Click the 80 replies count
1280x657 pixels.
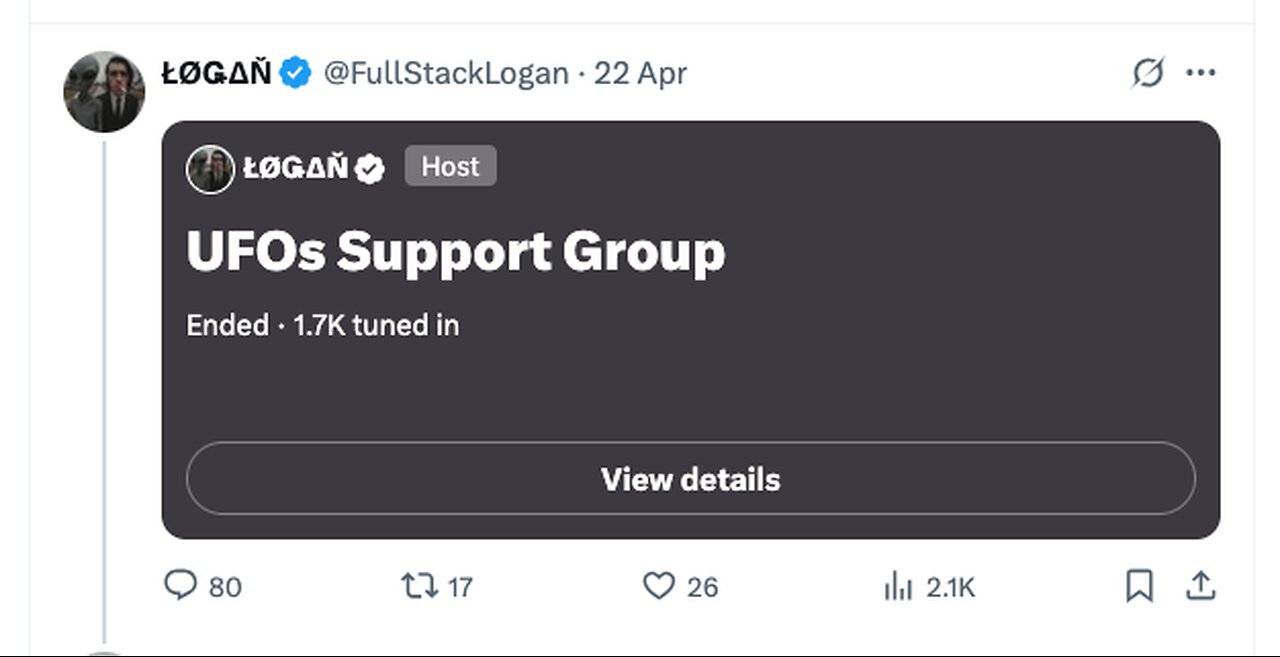[x=225, y=587]
